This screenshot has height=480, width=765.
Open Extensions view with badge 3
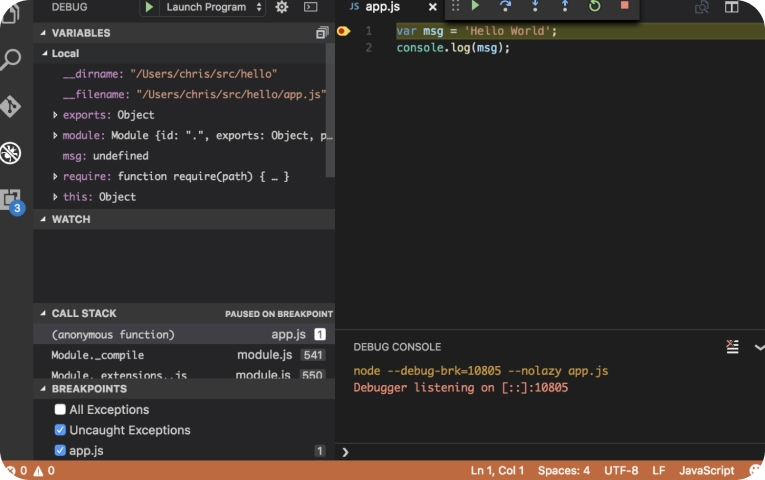click(x=12, y=201)
